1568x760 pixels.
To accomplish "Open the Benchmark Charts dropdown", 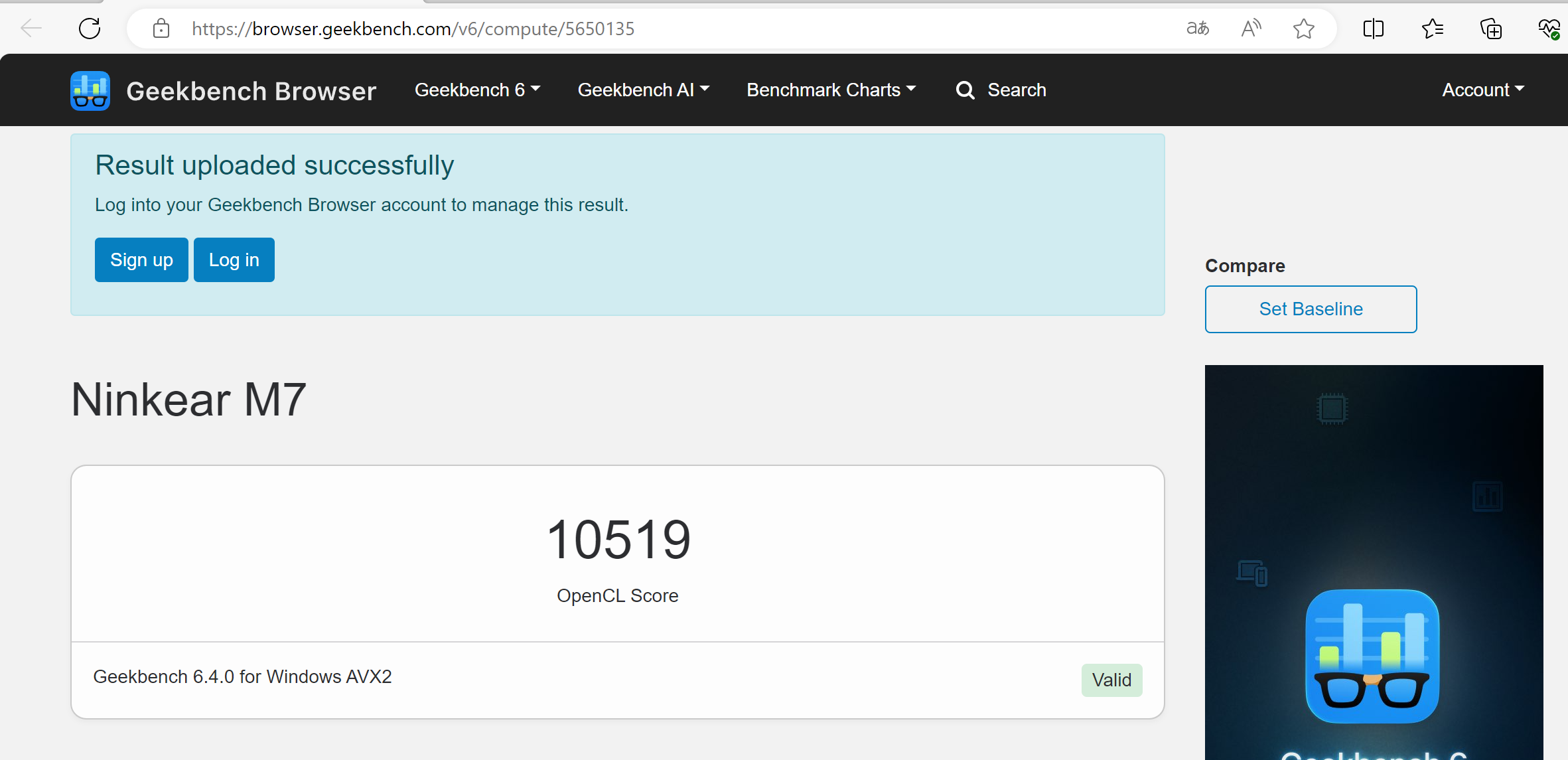I will [831, 90].
